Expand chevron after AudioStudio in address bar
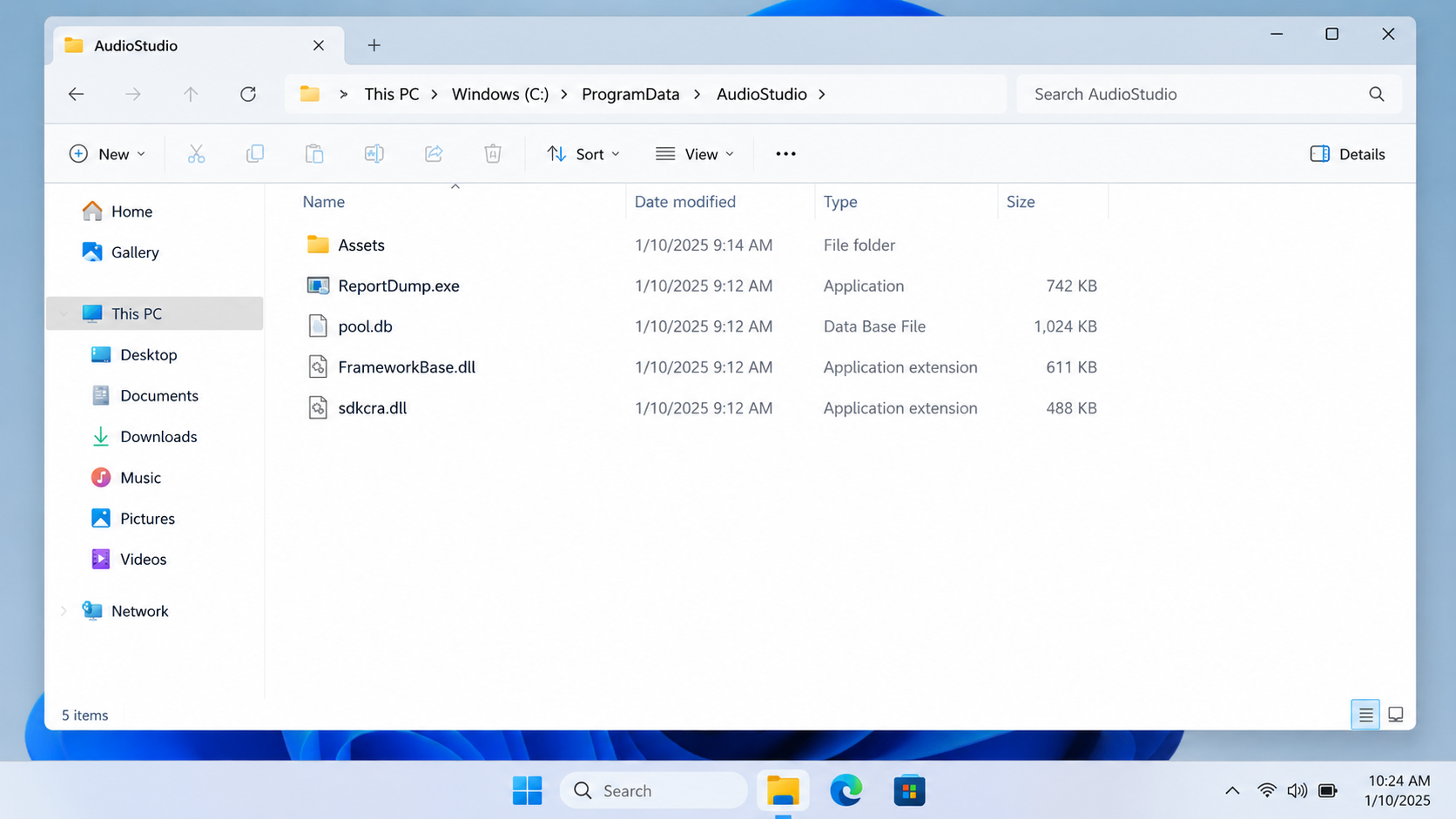Viewport: 1456px width, 819px height. click(x=822, y=94)
